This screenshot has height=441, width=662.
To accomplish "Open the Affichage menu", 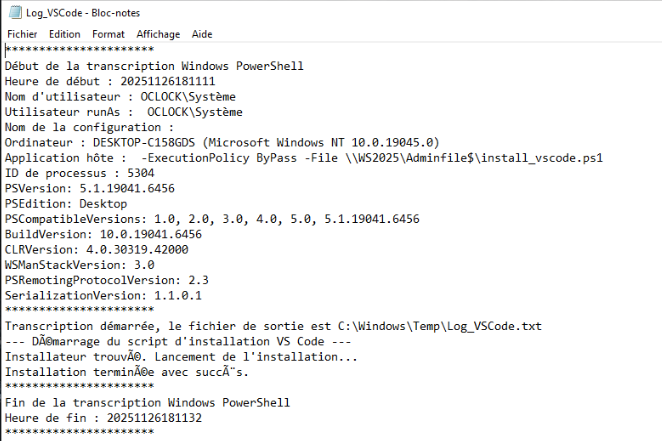I will click(x=158, y=34).
